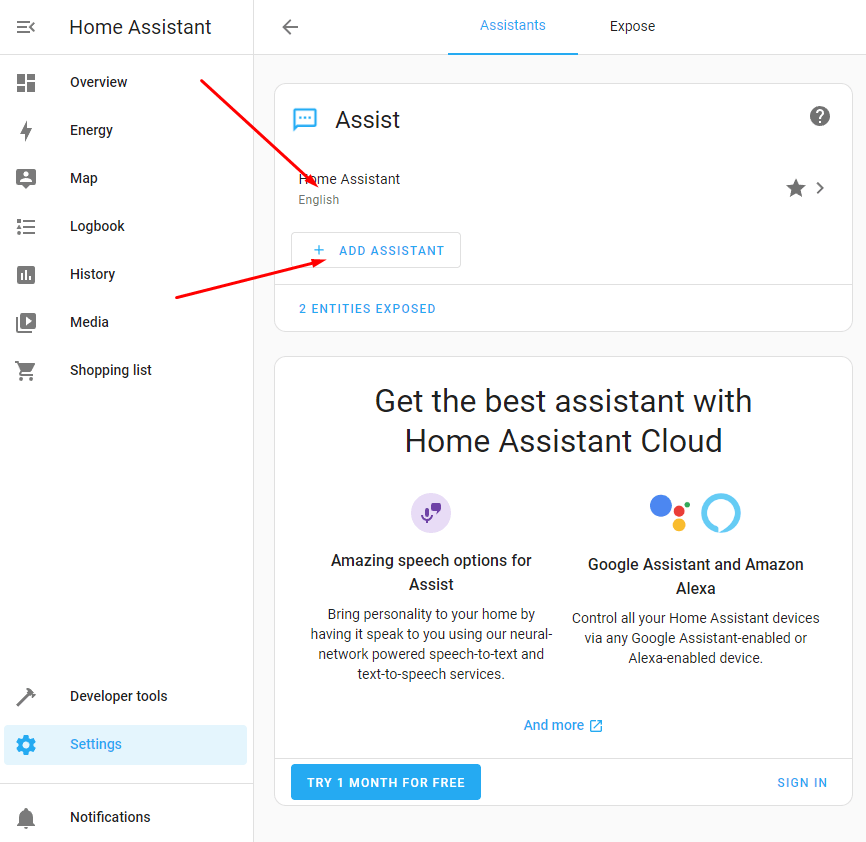Click the Sign In button

coord(802,782)
